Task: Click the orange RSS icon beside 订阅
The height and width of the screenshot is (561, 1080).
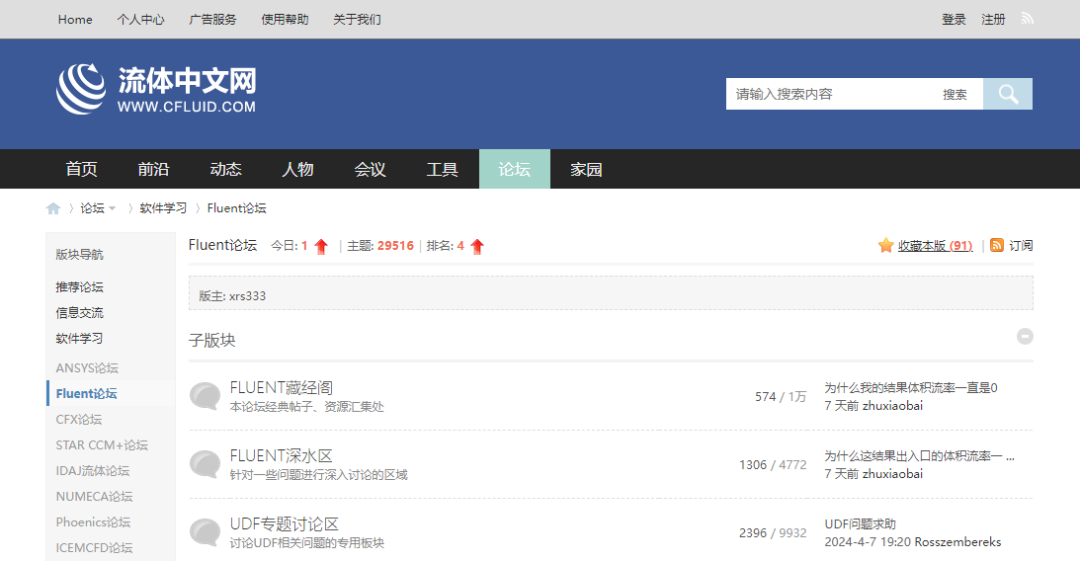Action: (997, 245)
